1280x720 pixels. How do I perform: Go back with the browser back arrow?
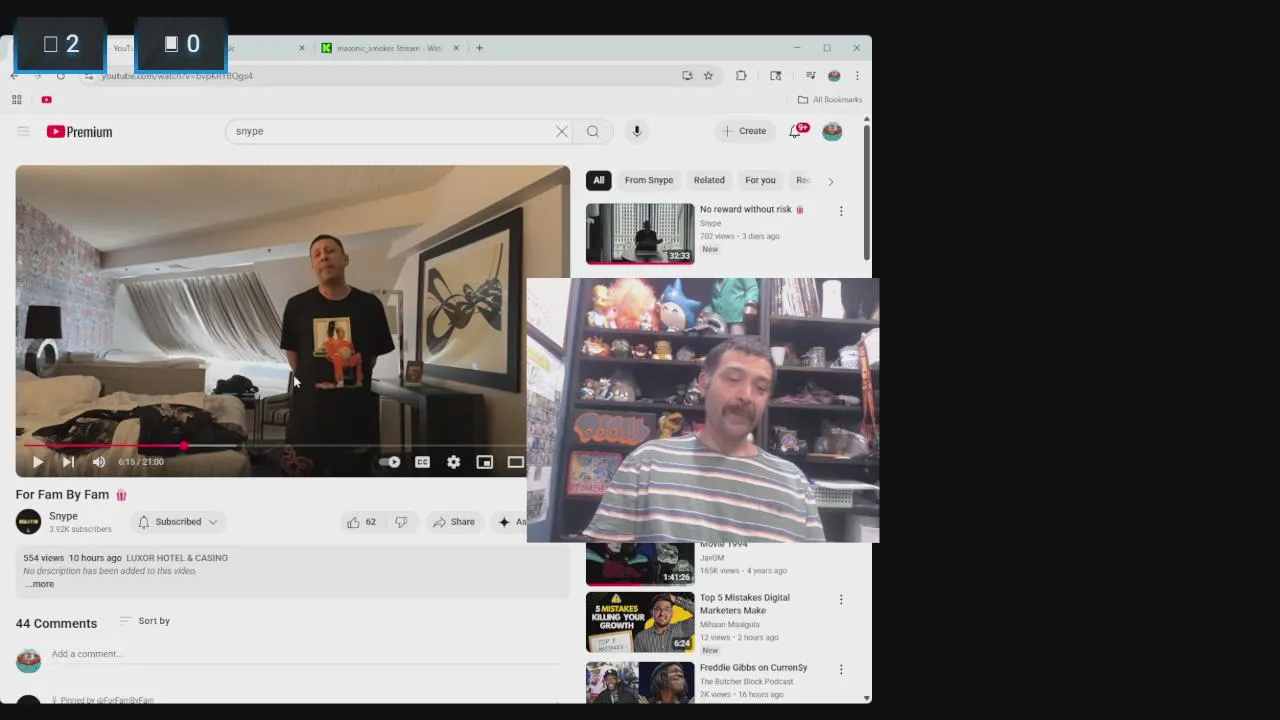pyautogui.click(x=14, y=76)
